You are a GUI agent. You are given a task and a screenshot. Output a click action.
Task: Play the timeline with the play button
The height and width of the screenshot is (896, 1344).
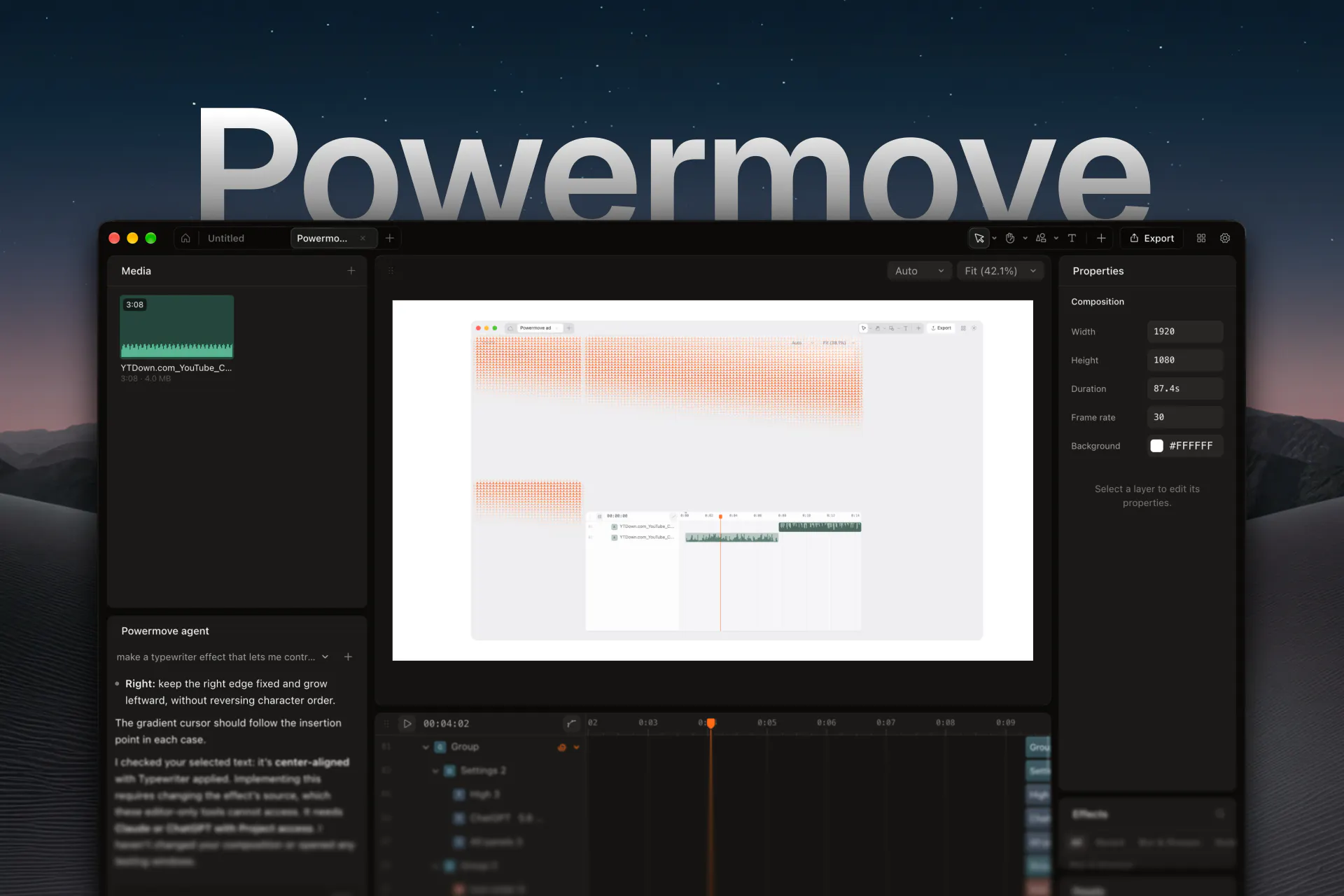pos(407,724)
